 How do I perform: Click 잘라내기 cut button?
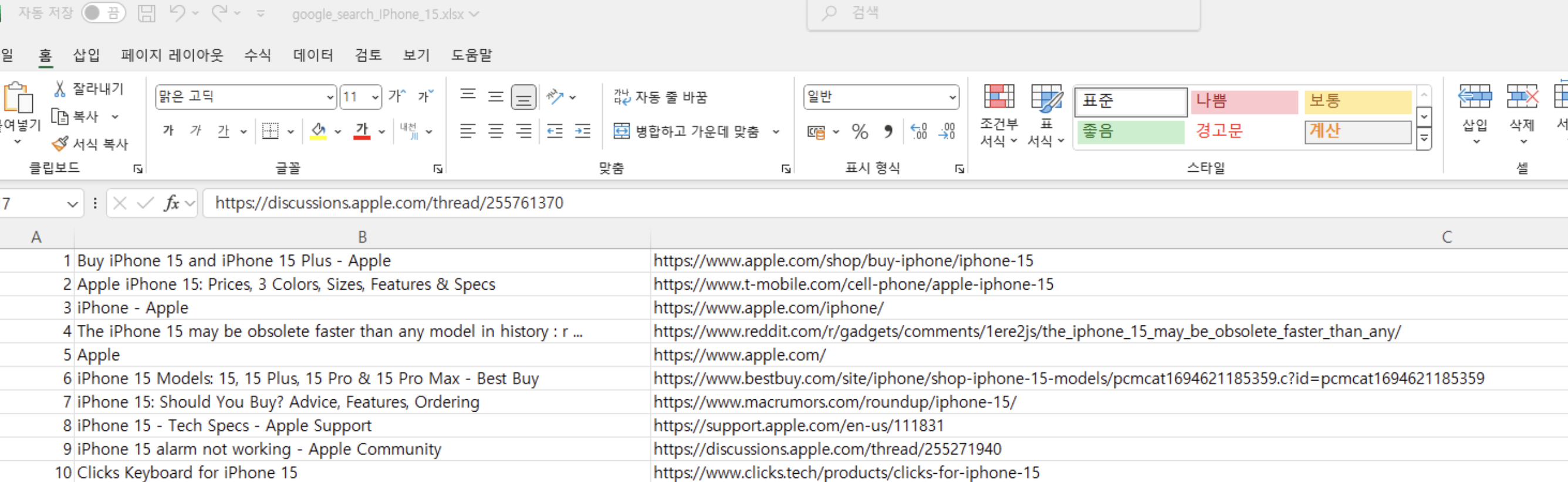point(89,89)
